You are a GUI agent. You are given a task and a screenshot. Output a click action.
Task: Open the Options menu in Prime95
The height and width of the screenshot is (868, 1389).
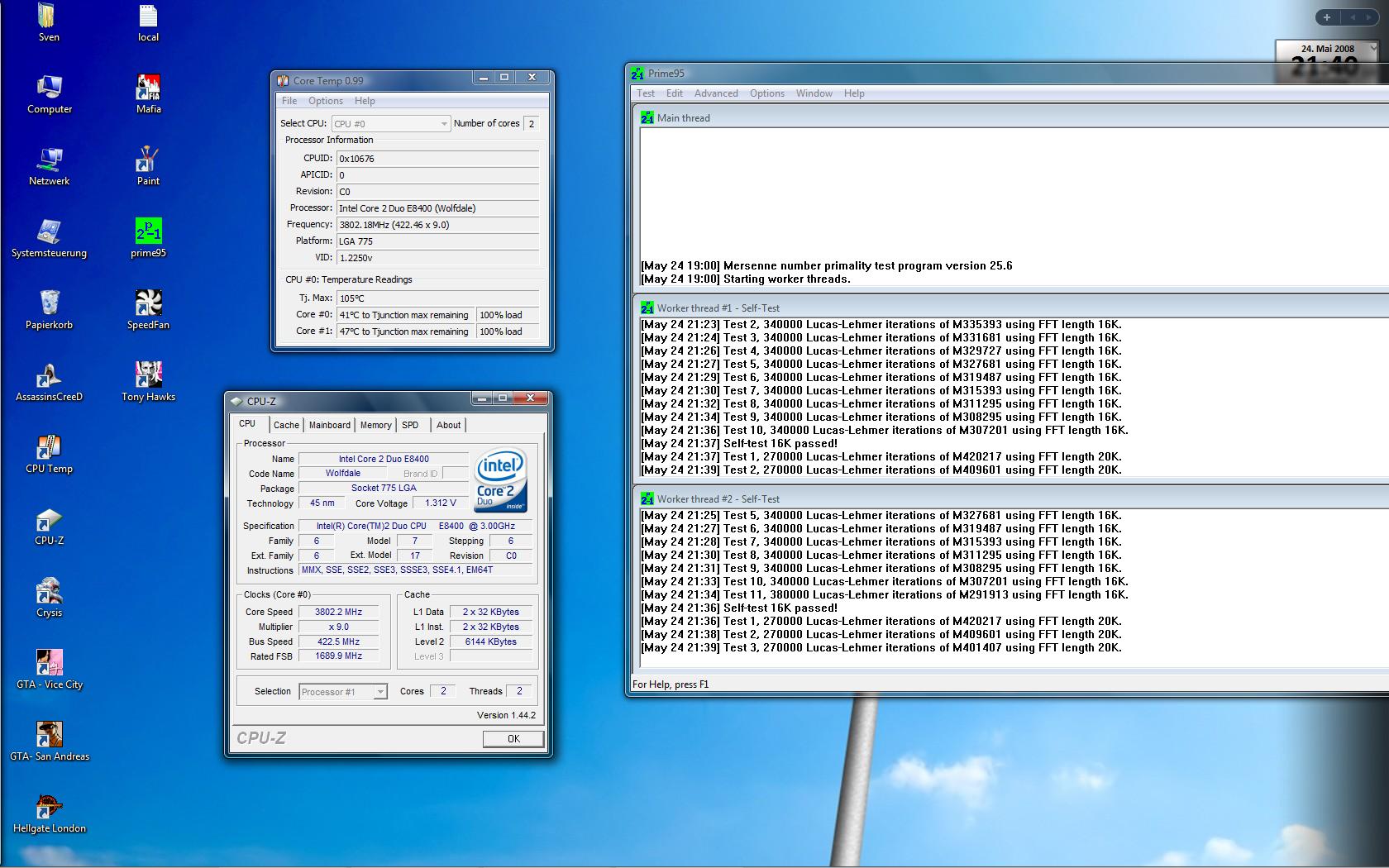point(767,93)
